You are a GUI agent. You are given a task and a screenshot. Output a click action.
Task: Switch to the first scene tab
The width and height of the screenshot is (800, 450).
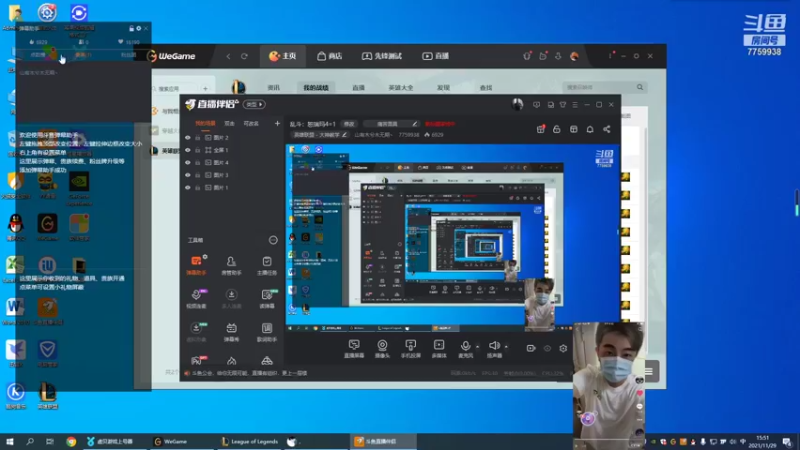tap(205, 123)
